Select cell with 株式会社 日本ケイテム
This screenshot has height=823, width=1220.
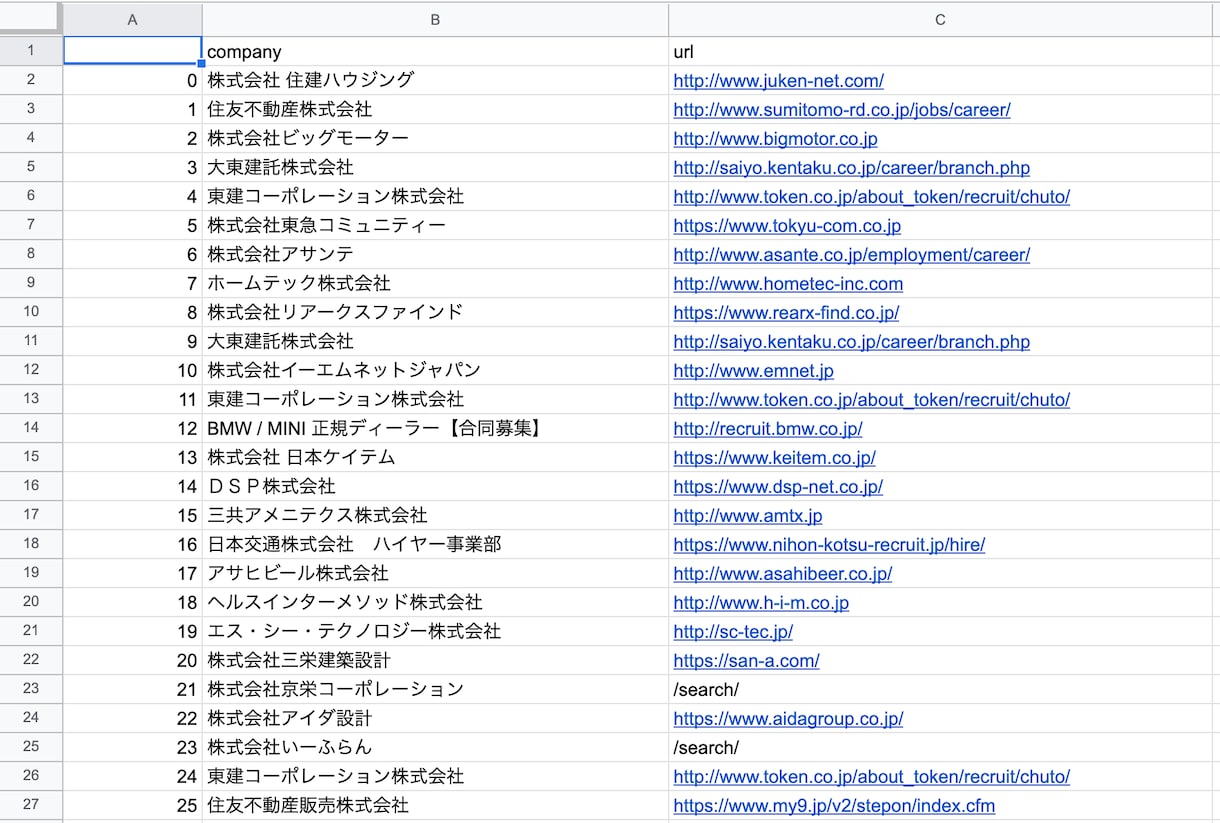[435, 457]
